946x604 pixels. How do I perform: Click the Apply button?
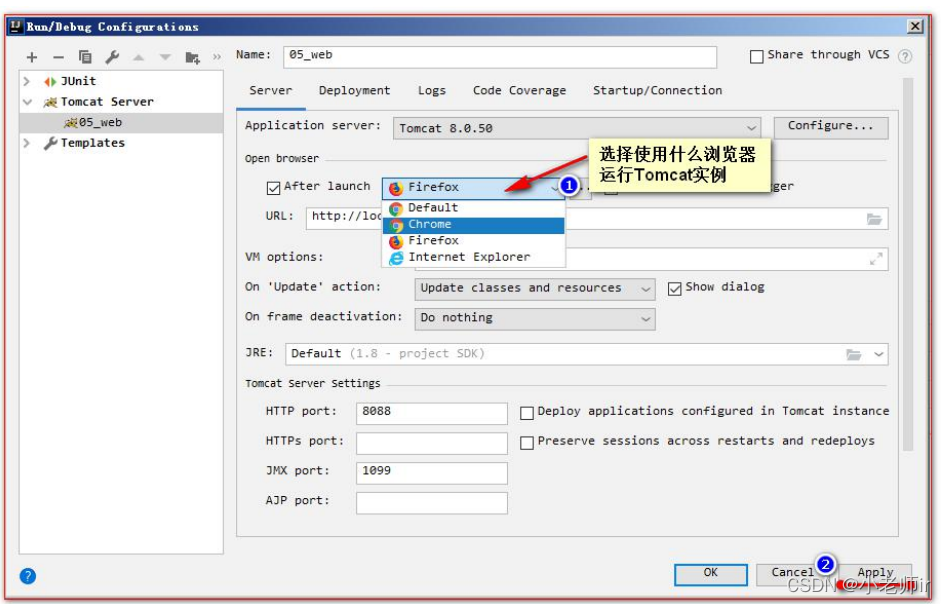(x=875, y=574)
